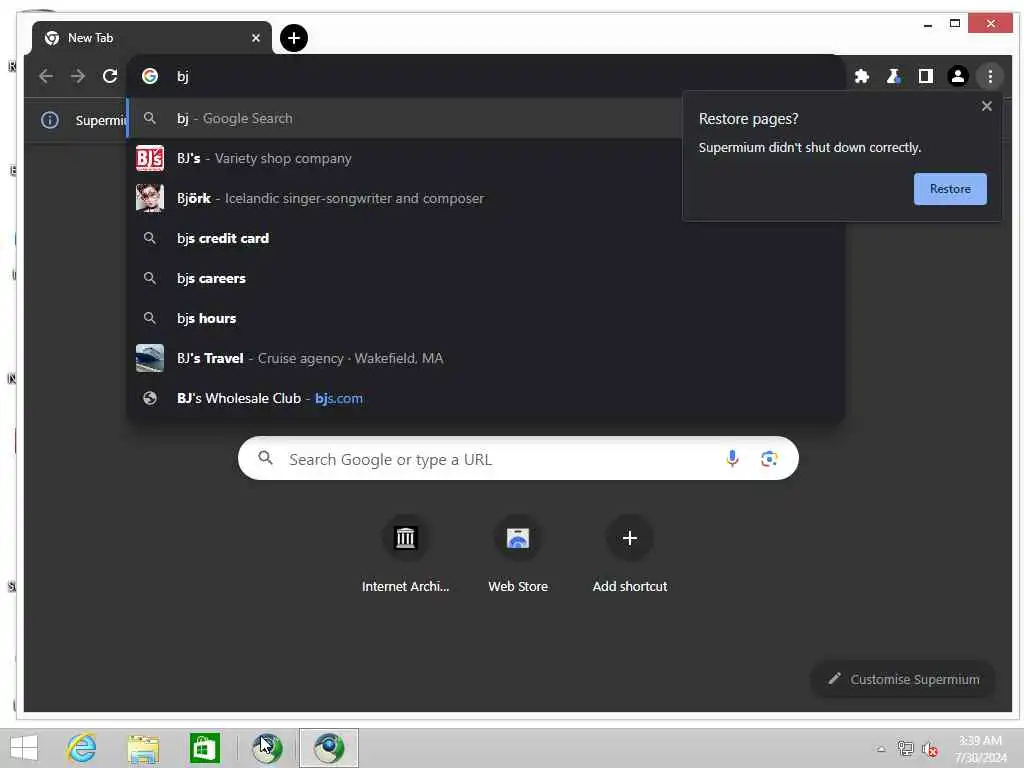Viewport: 1024px width, 768px height.
Task: Click the Björk photo thumbnail
Action: pos(150,199)
